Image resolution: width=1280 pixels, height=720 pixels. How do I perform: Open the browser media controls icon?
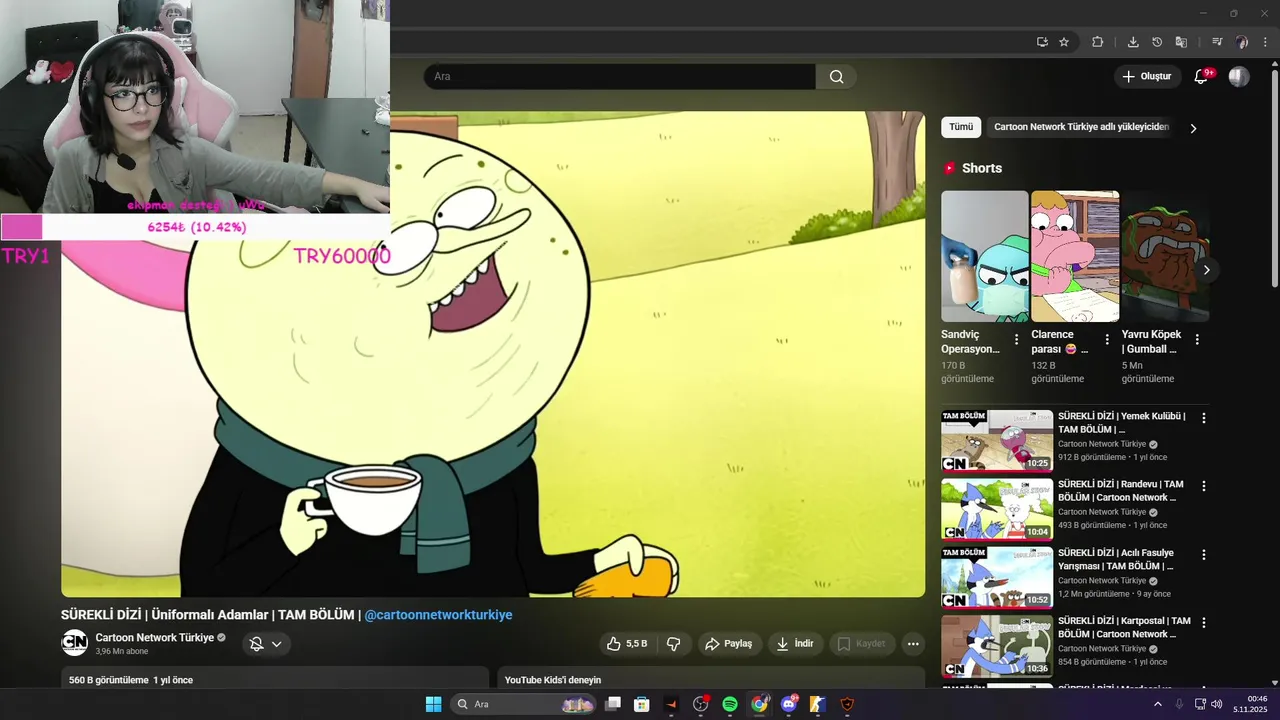click(x=1217, y=42)
